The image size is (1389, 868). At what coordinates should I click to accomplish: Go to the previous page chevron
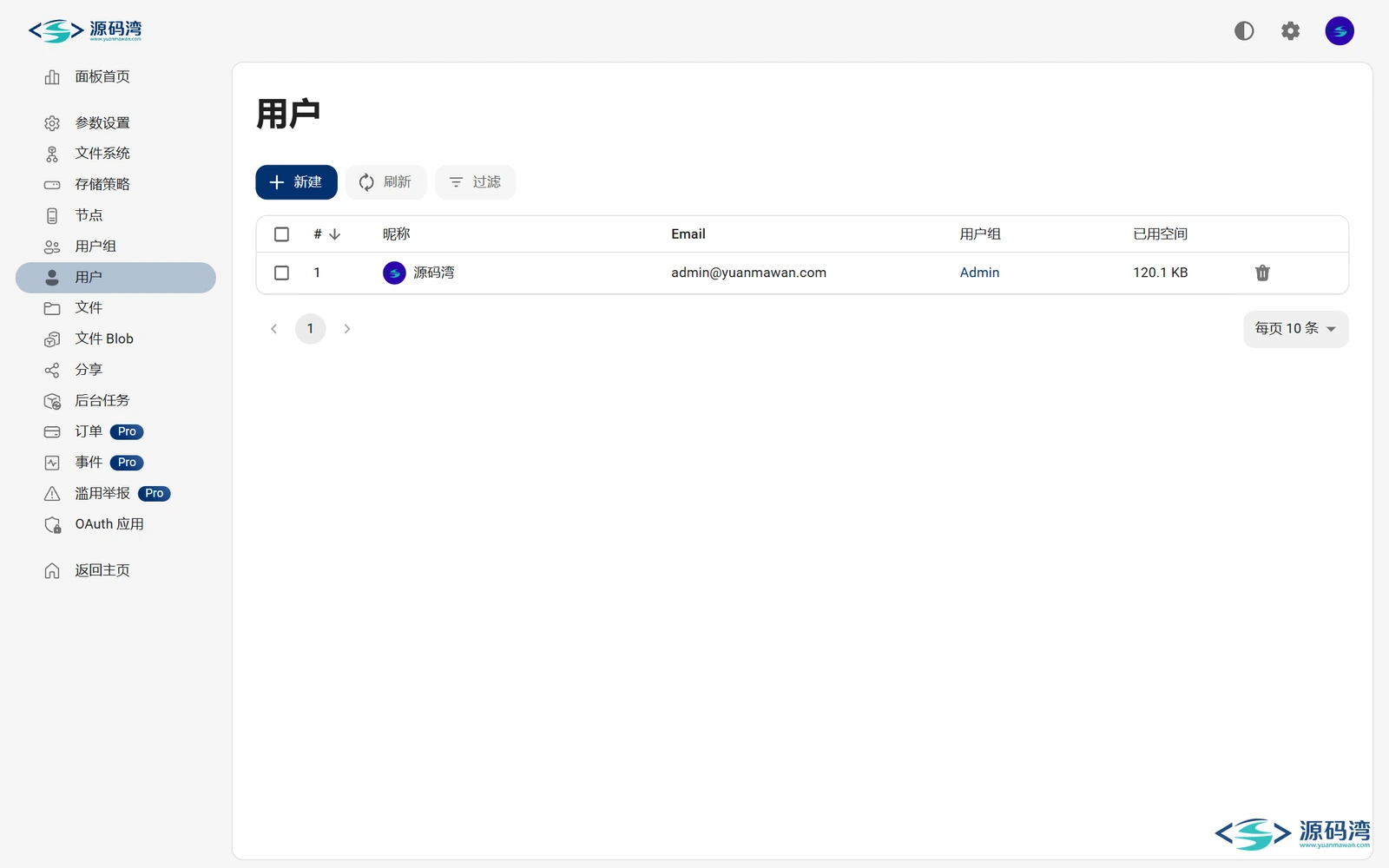click(274, 329)
